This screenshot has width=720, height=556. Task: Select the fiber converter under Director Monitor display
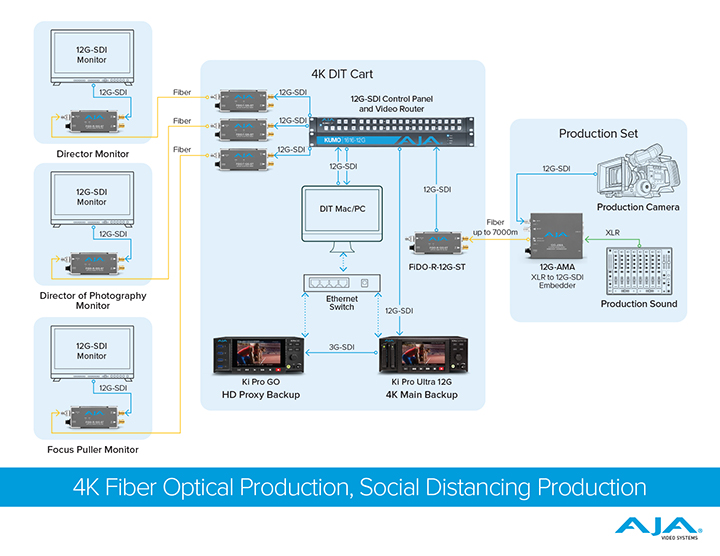(91, 124)
